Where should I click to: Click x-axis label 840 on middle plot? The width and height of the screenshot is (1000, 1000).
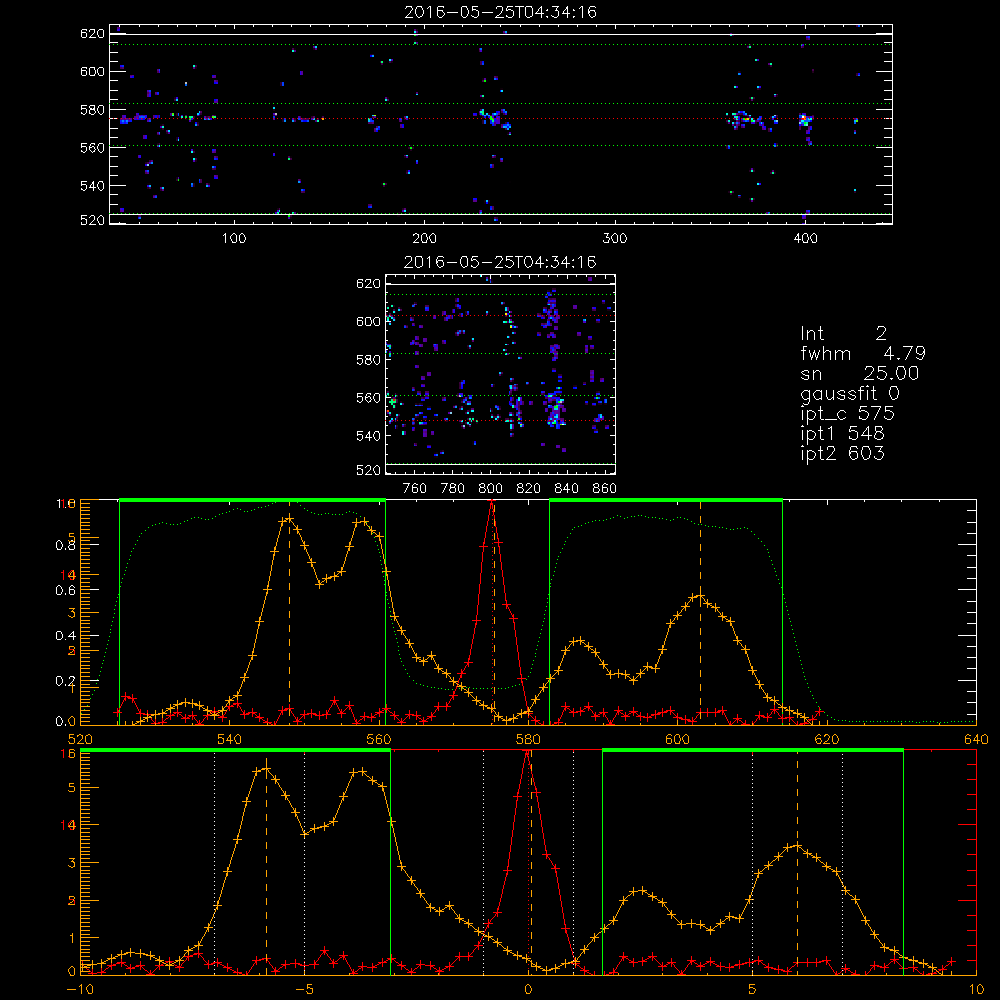(566, 489)
